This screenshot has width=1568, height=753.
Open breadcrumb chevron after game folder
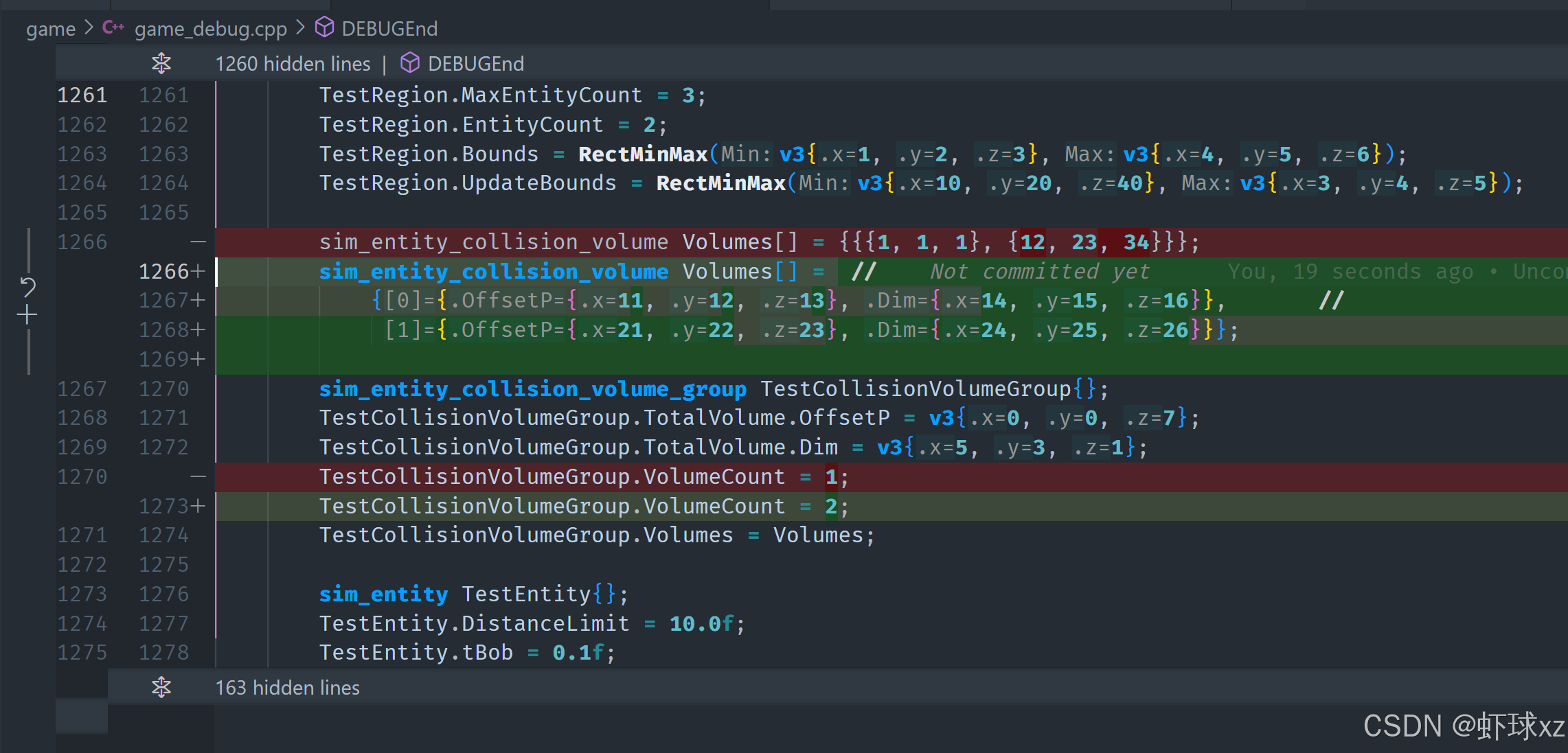pyautogui.click(x=89, y=28)
